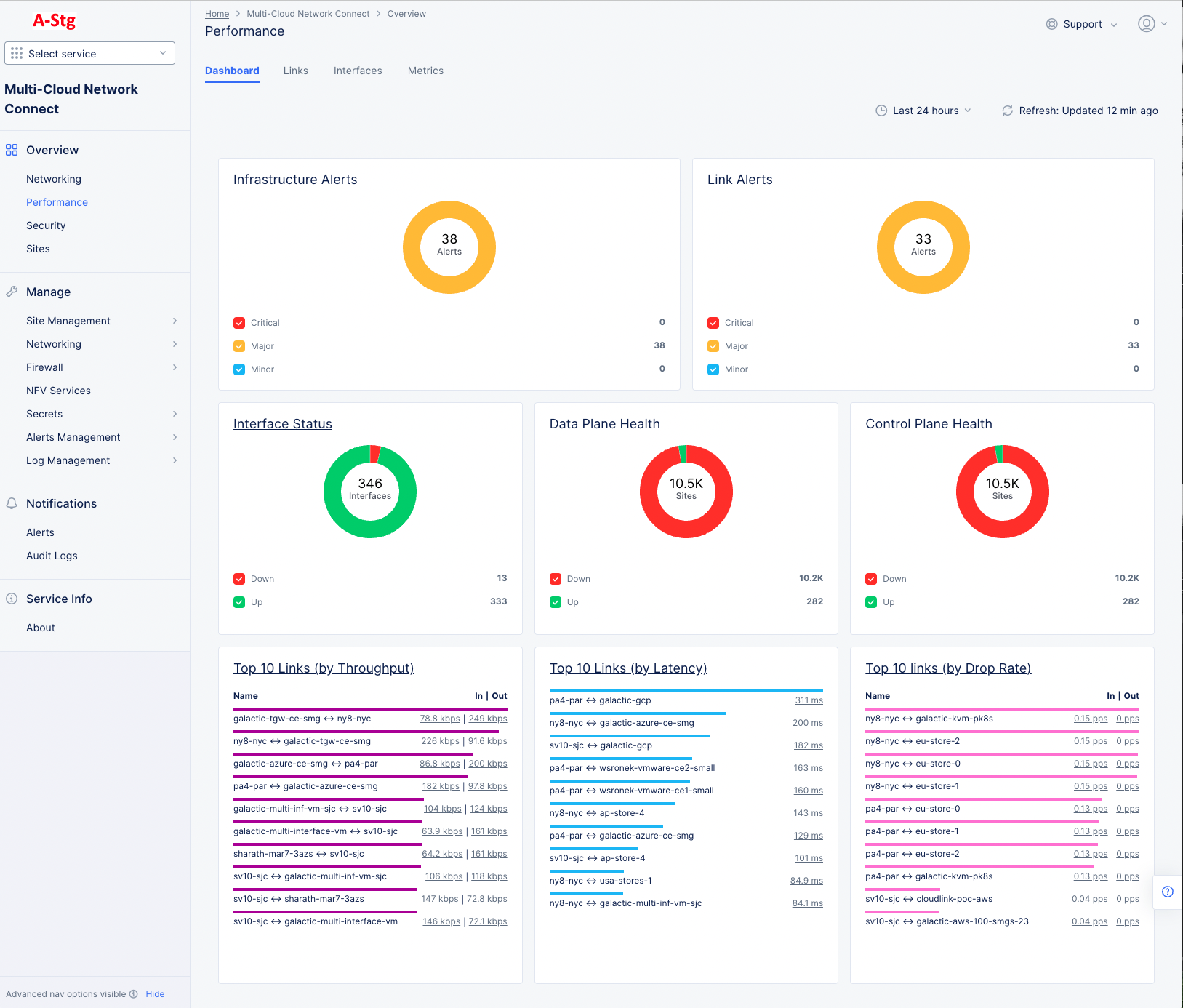Uncheck Critical in Link Alerts
Screen dimensions: 1183x1008
(713, 322)
